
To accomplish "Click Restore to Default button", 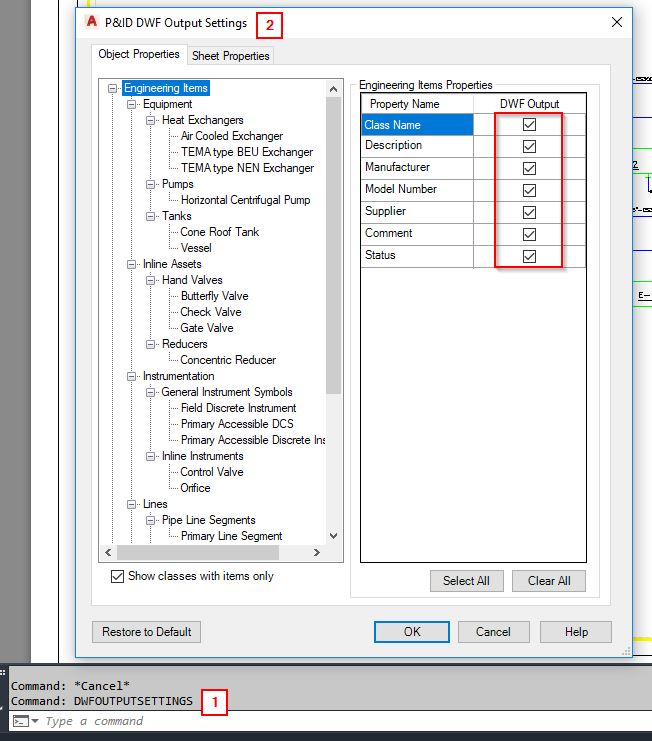I will (146, 632).
